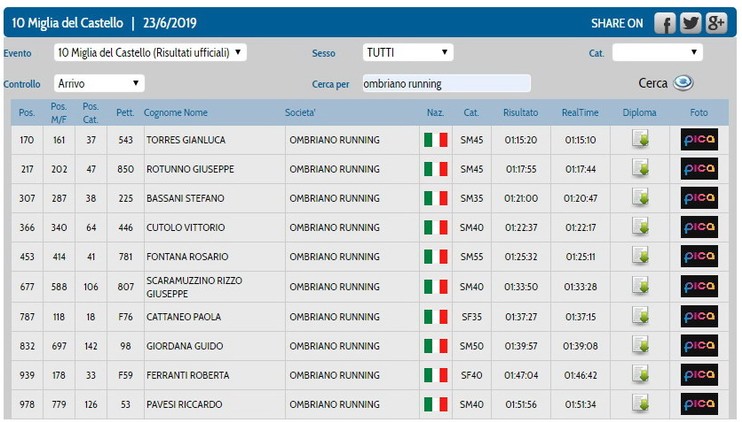Open Pica photos for Scaramuzzino Rizzo Giuseppe
Screen dimensions: 742x422
pos(699,286)
